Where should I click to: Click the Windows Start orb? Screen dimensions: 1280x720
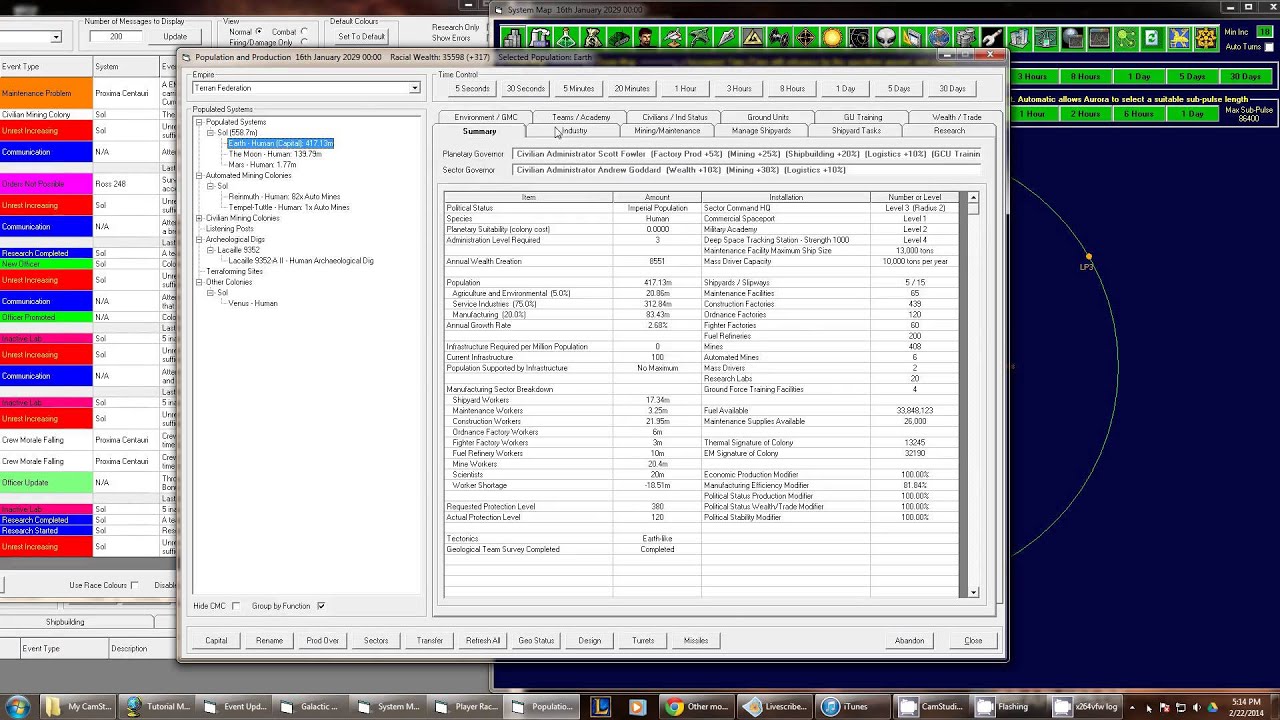coord(18,706)
